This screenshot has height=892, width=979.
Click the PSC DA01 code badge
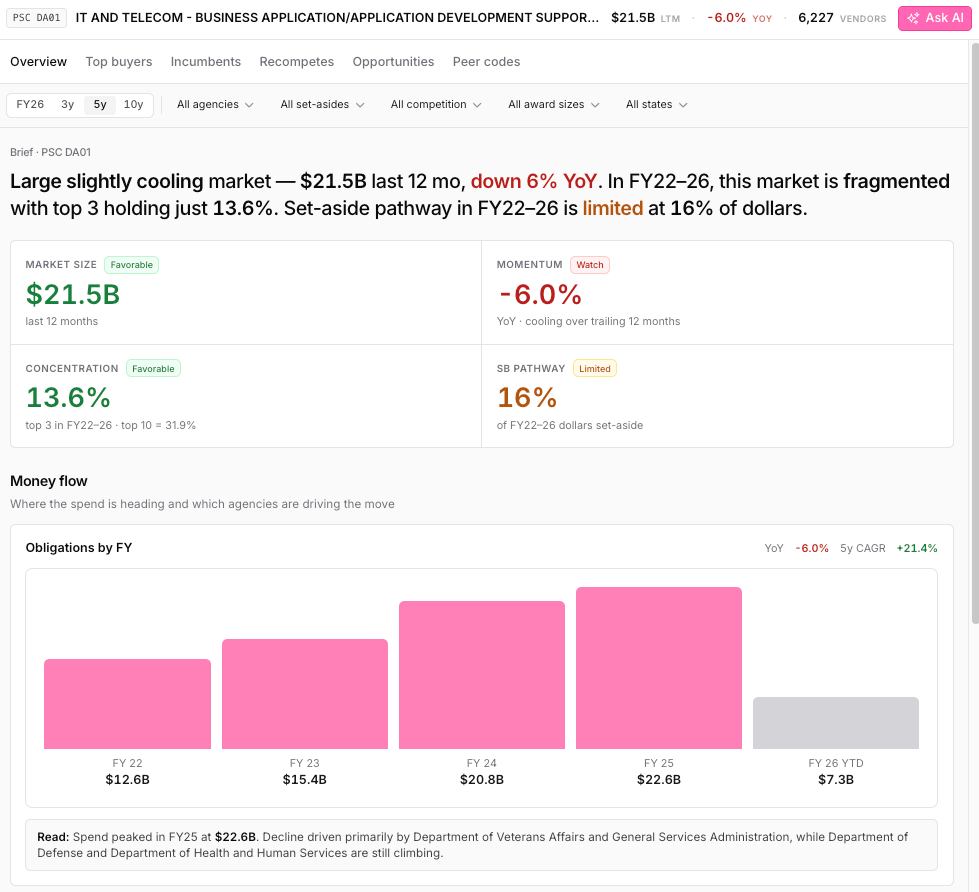point(36,17)
